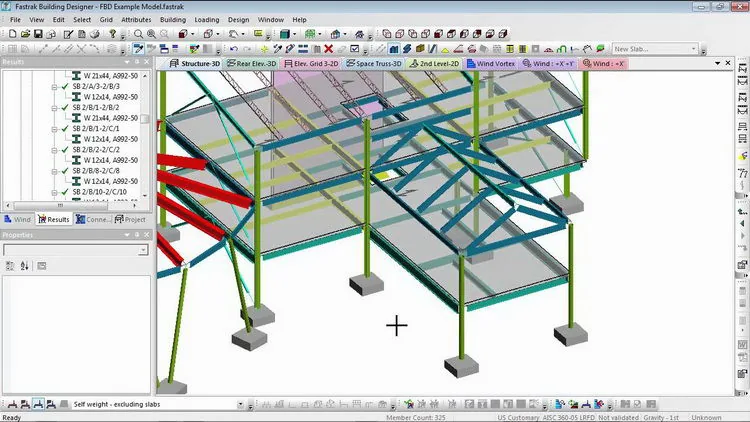Collapse the SB 2/B/1-2/B/2 tree node
Image resolution: width=750 pixels, height=422 pixels.
pyautogui.click(x=55, y=108)
